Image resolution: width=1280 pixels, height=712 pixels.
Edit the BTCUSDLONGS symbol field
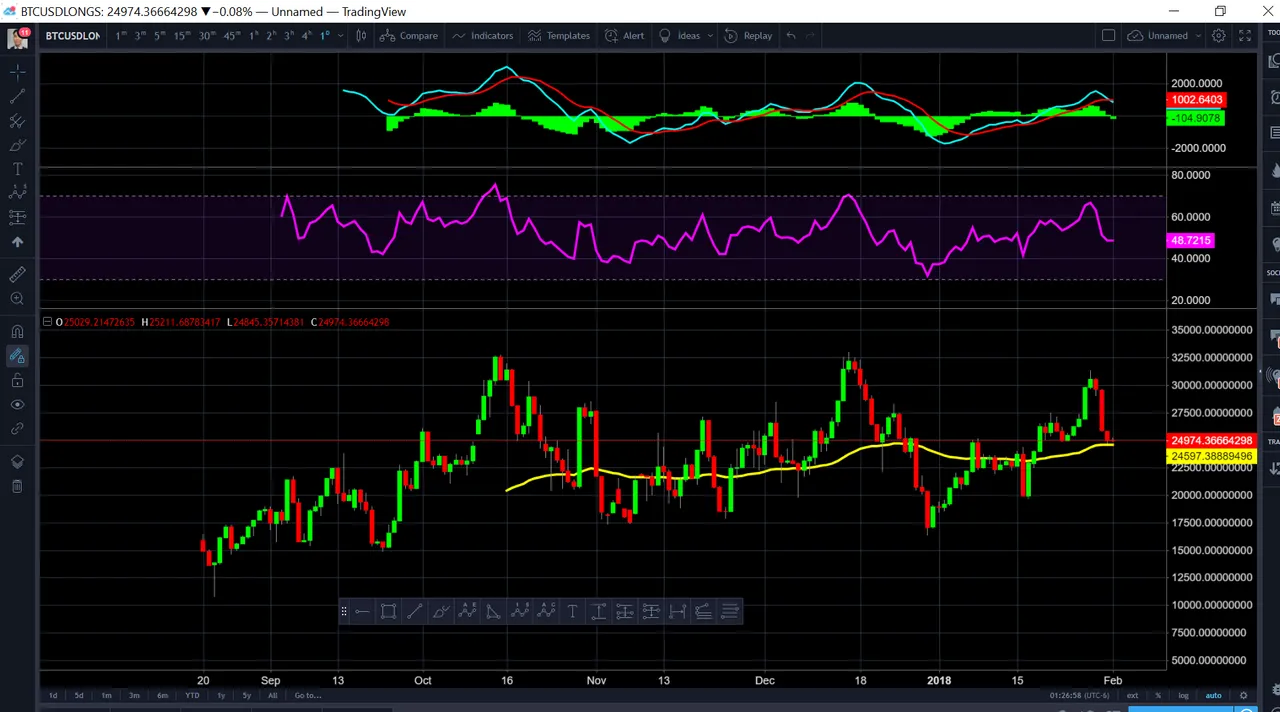coord(72,36)
